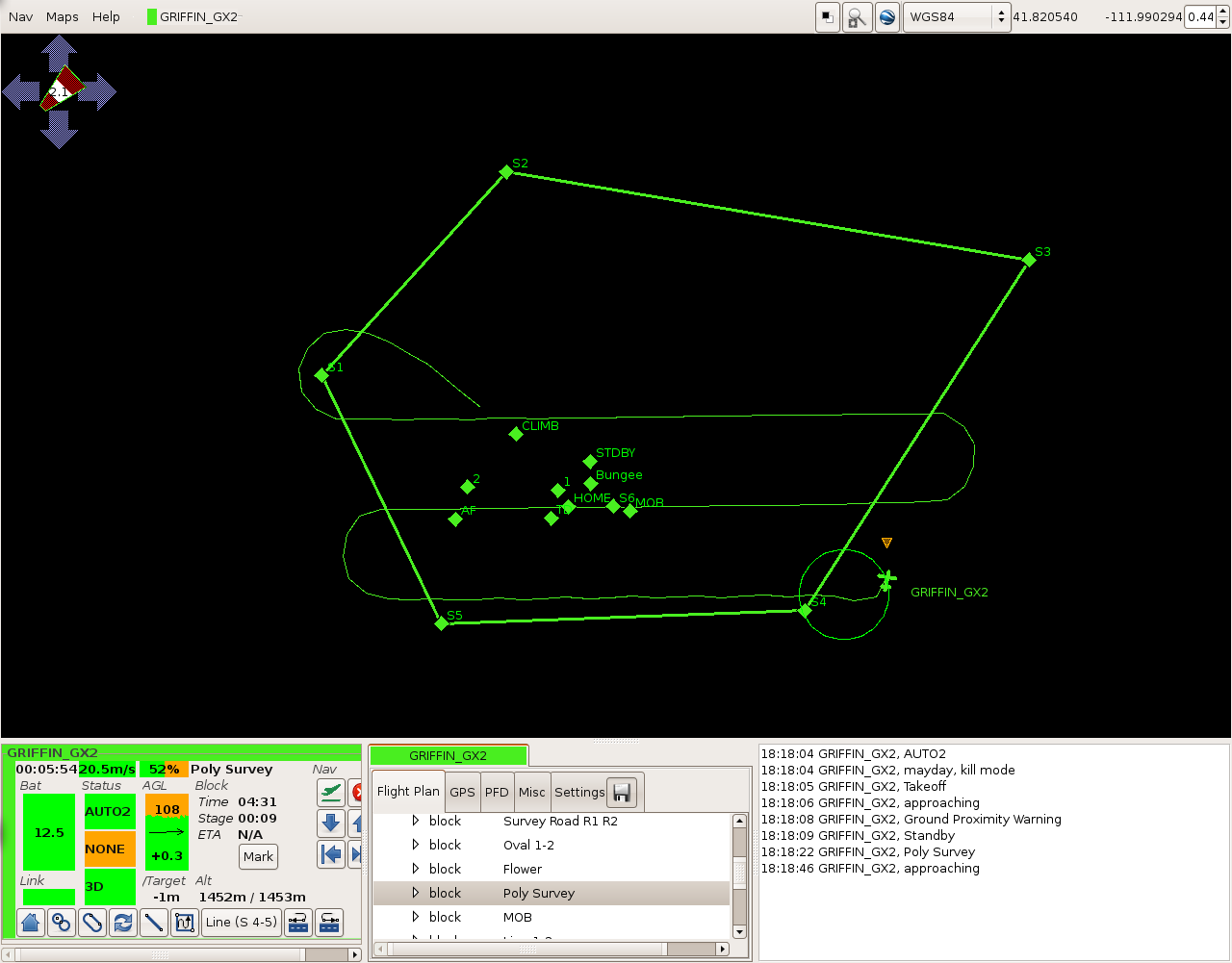1232x963 pixels.
Task: Open the Settings tab
Action: (x=579, y=793)
